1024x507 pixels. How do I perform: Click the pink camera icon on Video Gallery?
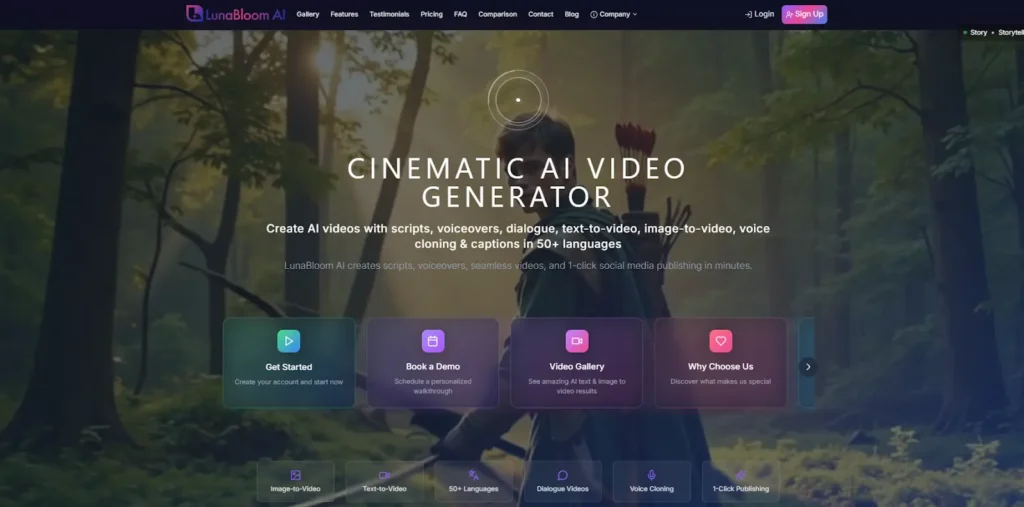click(x=577, y=341)
